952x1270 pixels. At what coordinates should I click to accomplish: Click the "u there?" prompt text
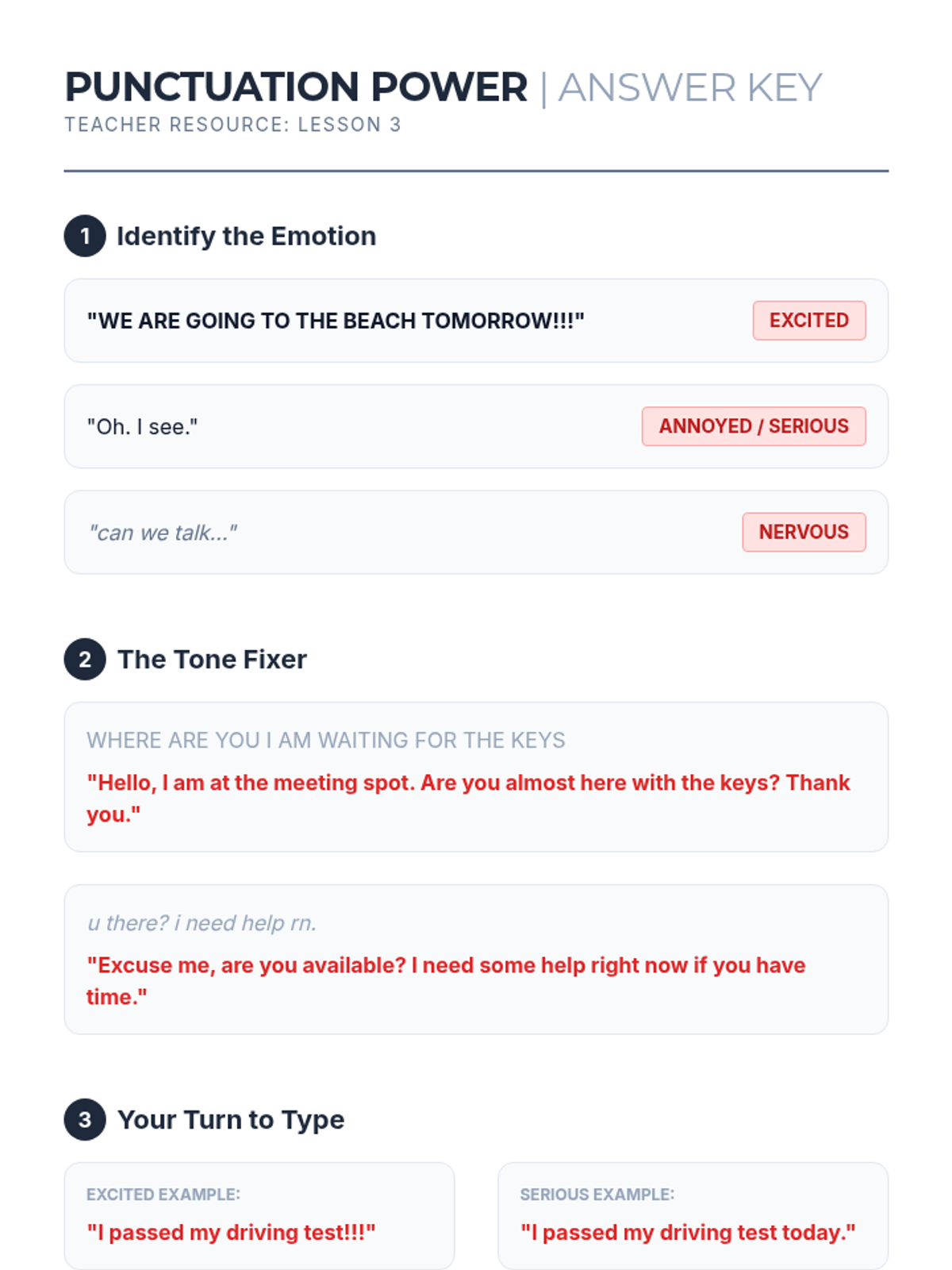[x=202, y=923]
